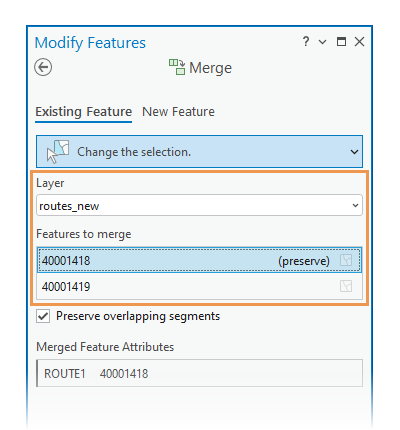Open the pane options chevron menu
Screen dimensions: 400x430
(322, 42)
